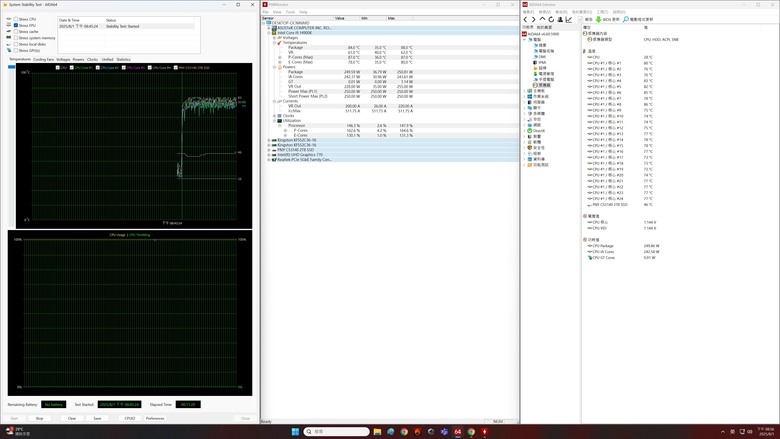This screenshot has height=439, width=780.
Task: Open the Tools menu in HWMonitor
Action: pyautogui.click(x=290, y=12)
